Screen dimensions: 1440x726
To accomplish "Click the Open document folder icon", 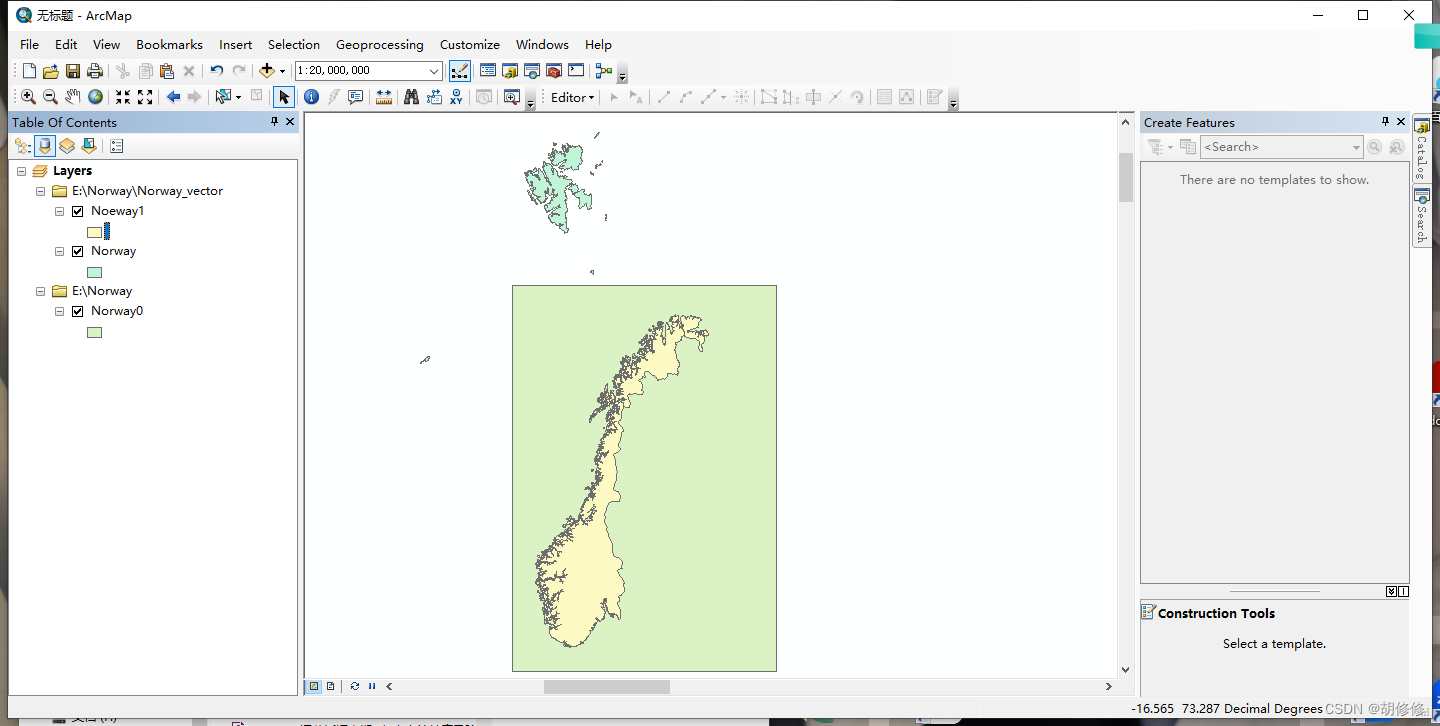I will pos(51,71).
